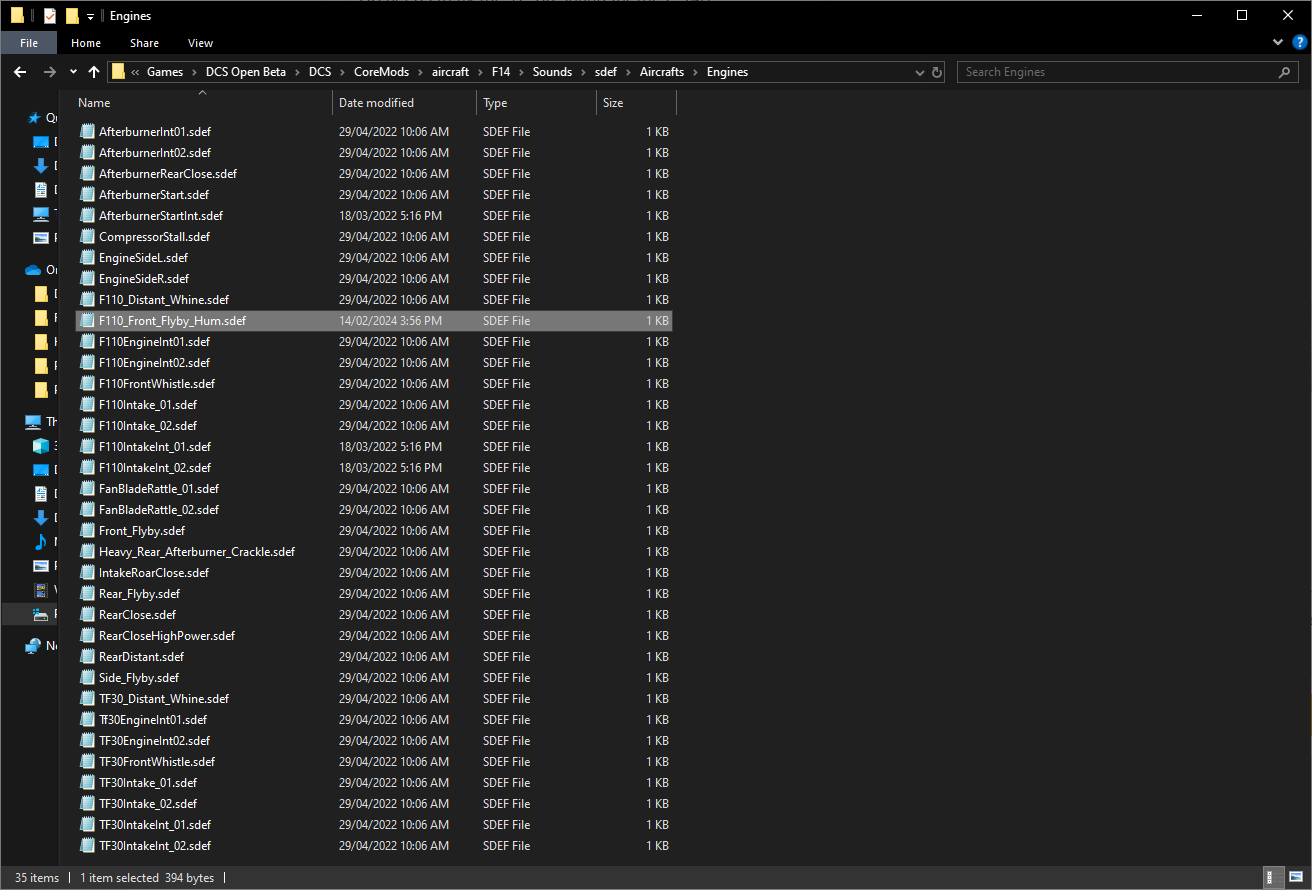Open the Home ribbon tab
Viewport: 1312px width, 890px height.
click(x=86, y=43)
